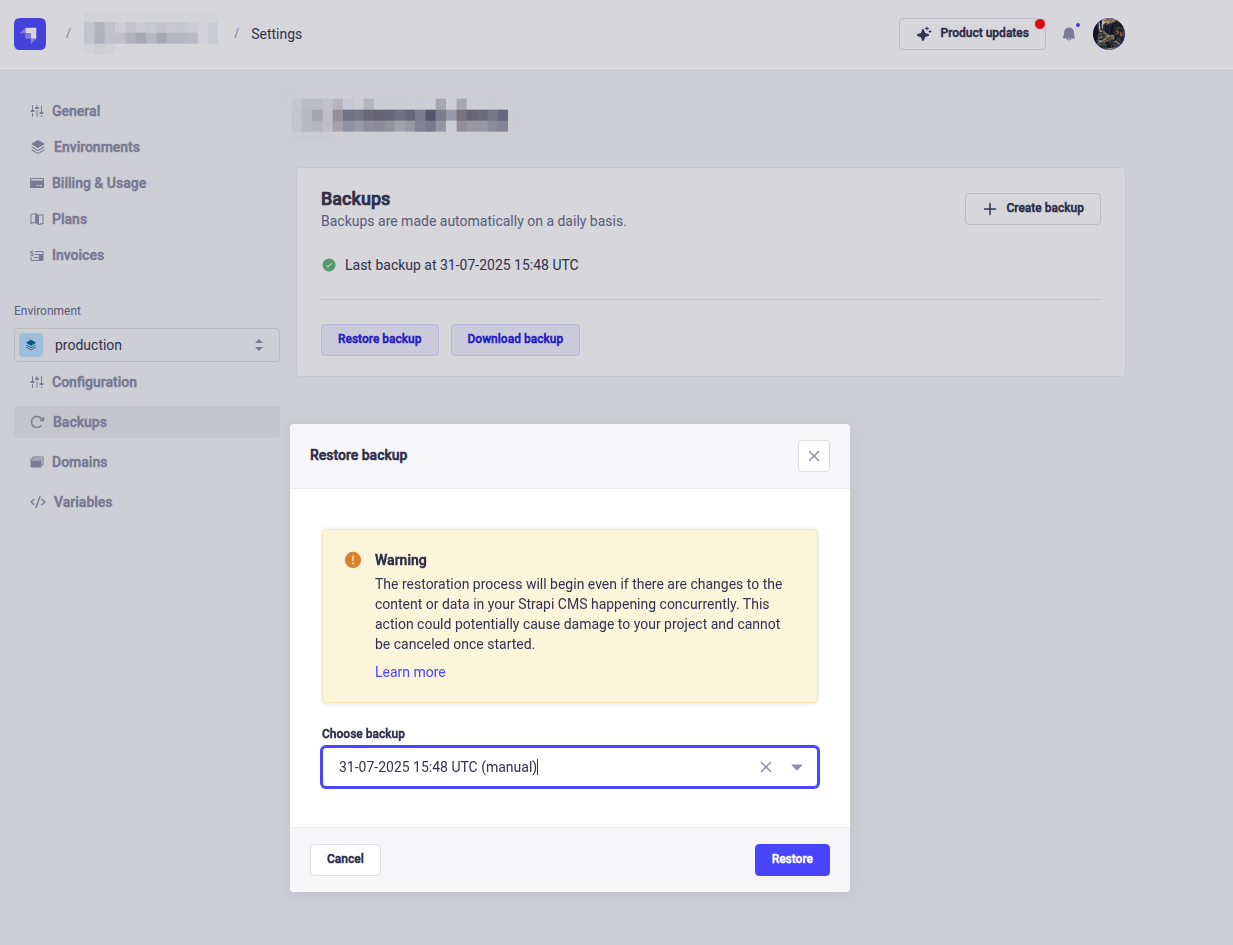Open the notifications bell
Screen dimensions: 1233x945
click(x=1069, y=34)
